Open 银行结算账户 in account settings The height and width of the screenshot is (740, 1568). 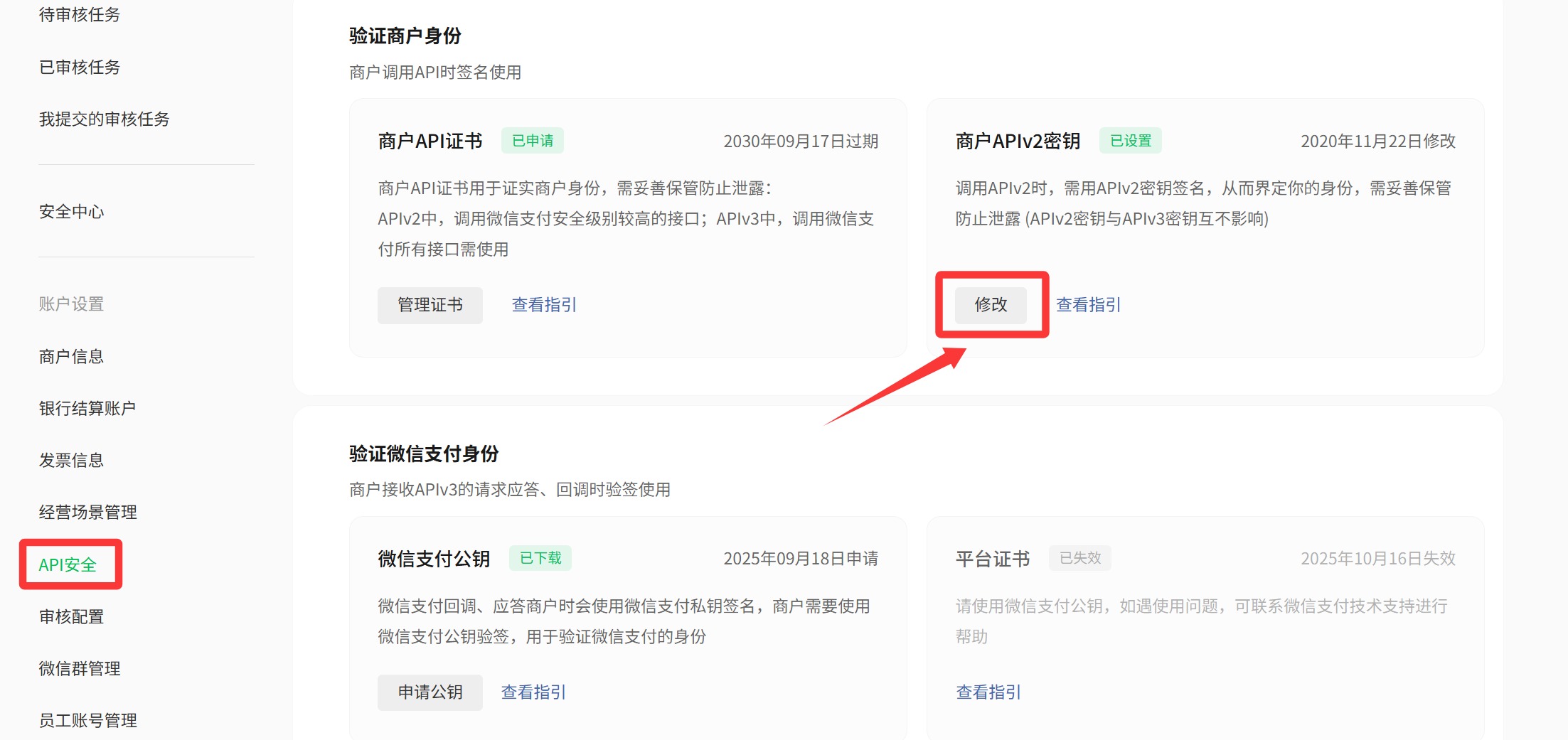pos(87,409)
